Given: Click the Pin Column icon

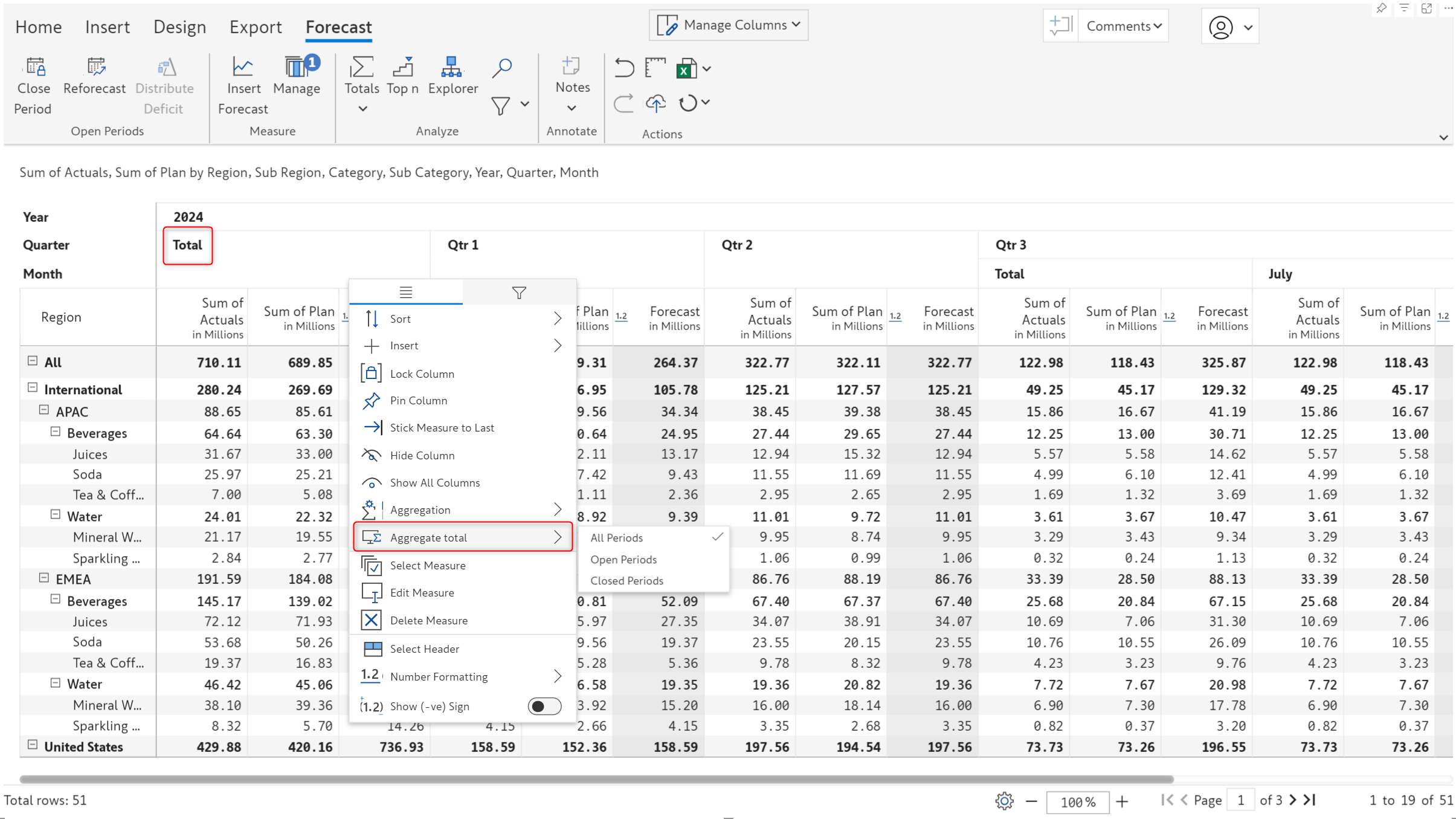Looking at the screenshot, I should coord(371,400).
